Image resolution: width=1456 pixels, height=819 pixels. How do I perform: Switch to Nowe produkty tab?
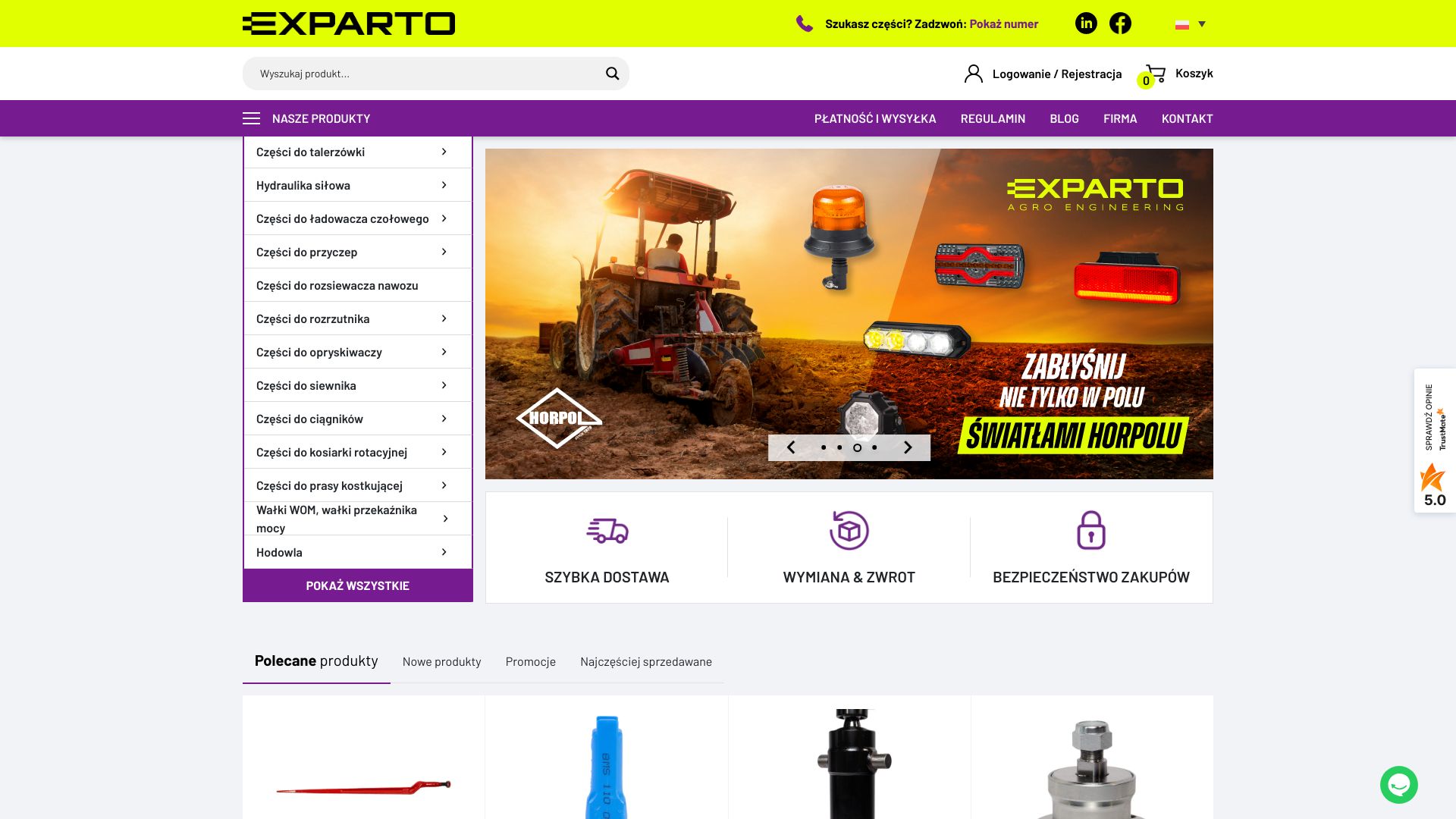click(441, 661)
